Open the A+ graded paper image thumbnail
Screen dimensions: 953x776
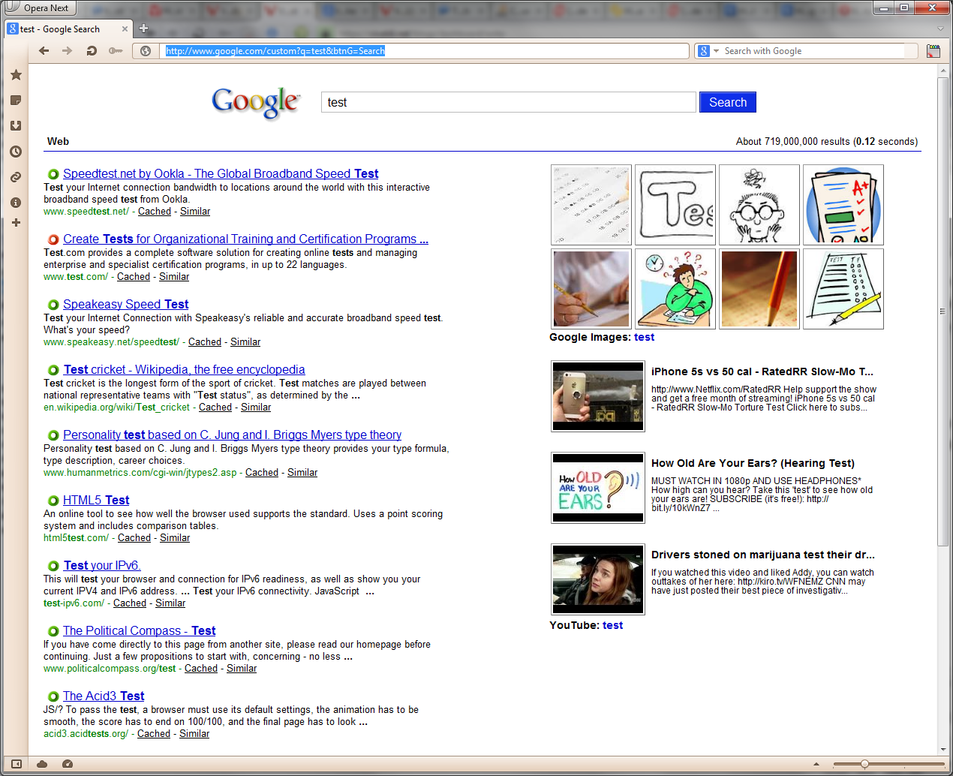coord(843,205)
